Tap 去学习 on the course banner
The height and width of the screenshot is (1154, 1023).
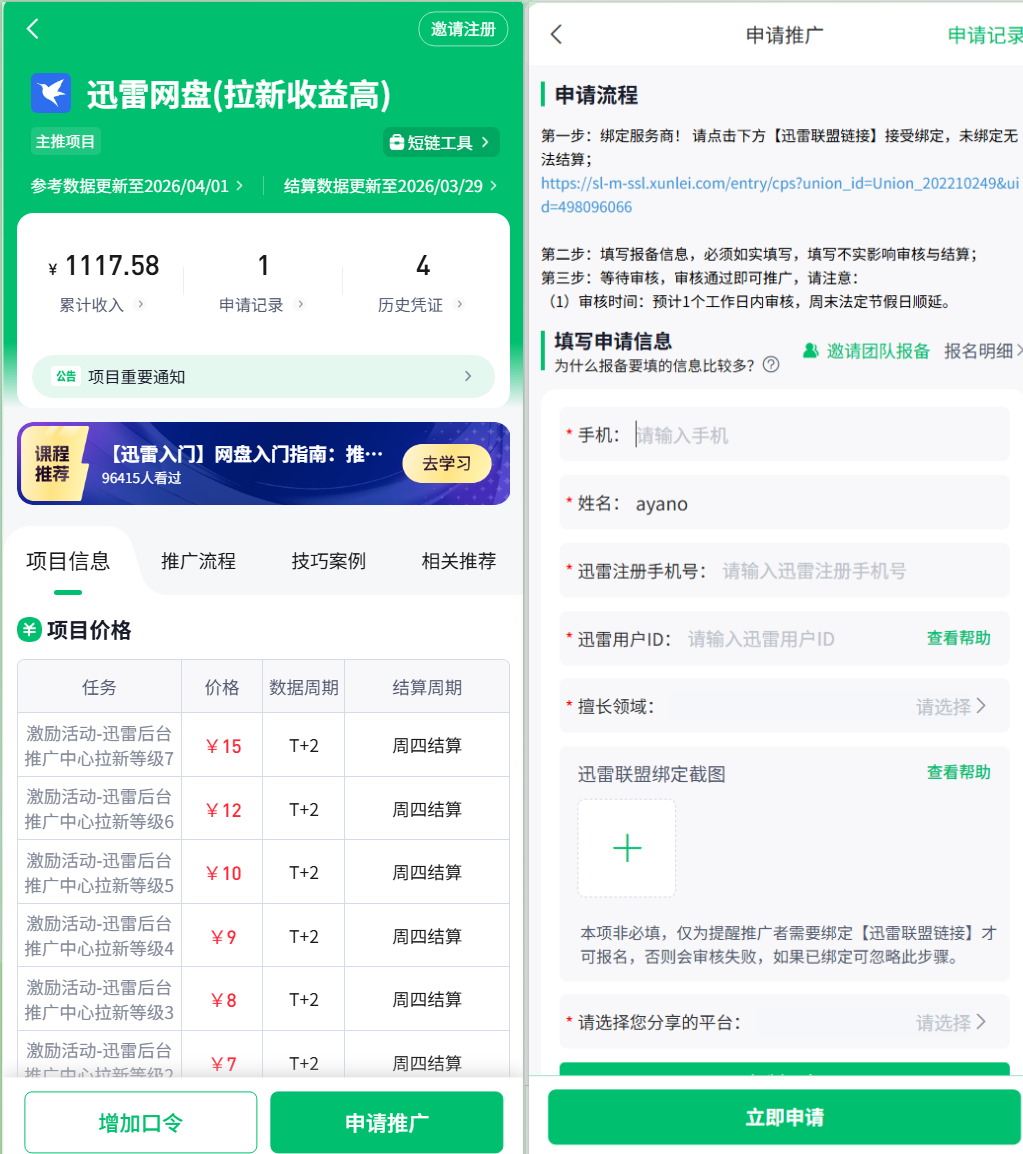click(x=447, y=463)
